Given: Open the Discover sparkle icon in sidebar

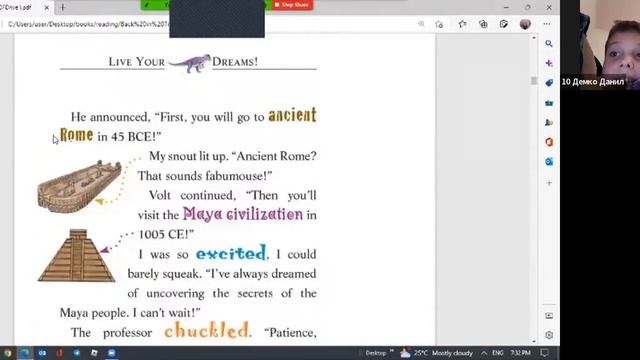Looking at the screenshot, I should click(x=549, y=63).
